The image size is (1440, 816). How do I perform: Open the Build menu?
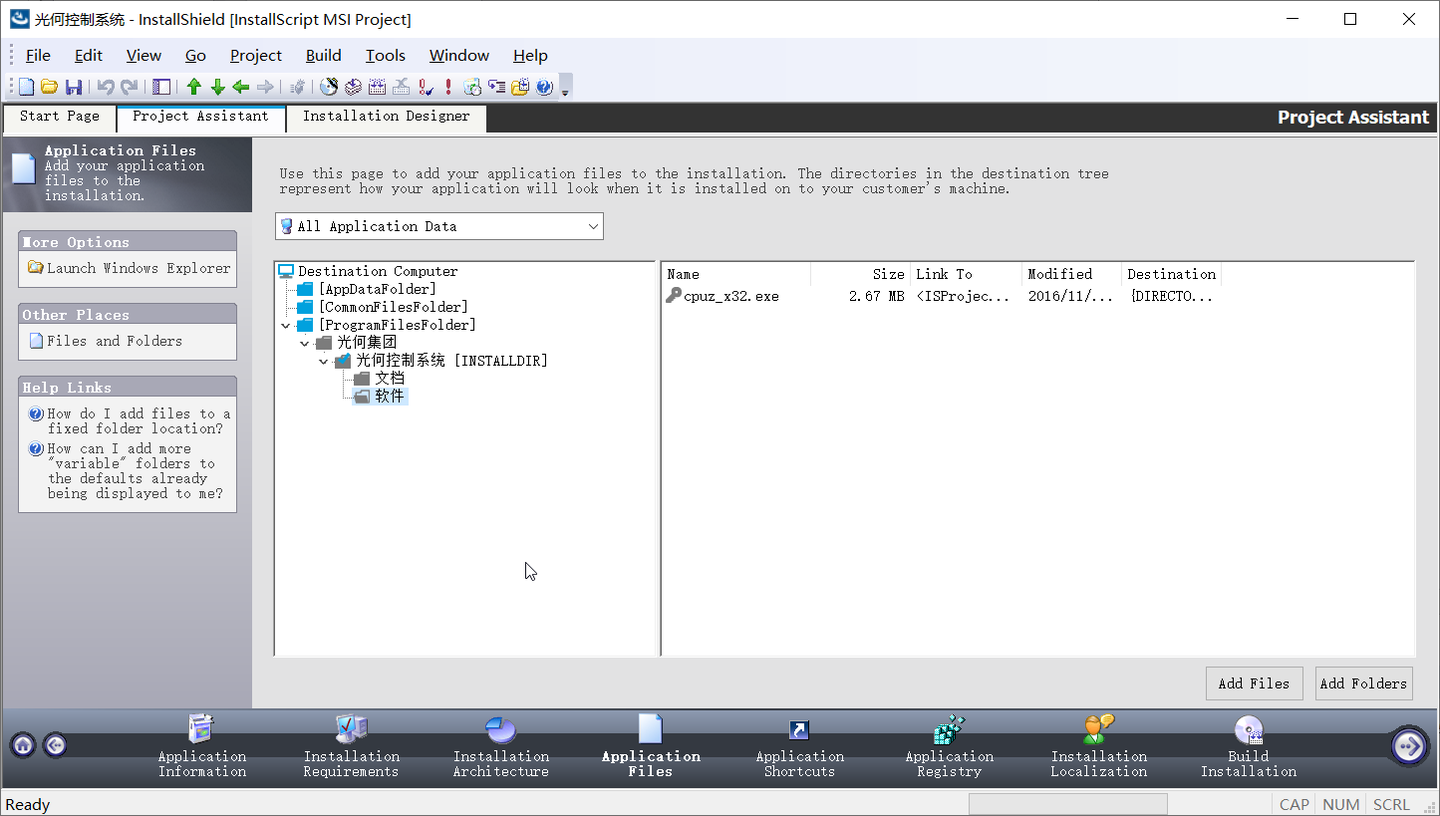click(324, 56)
